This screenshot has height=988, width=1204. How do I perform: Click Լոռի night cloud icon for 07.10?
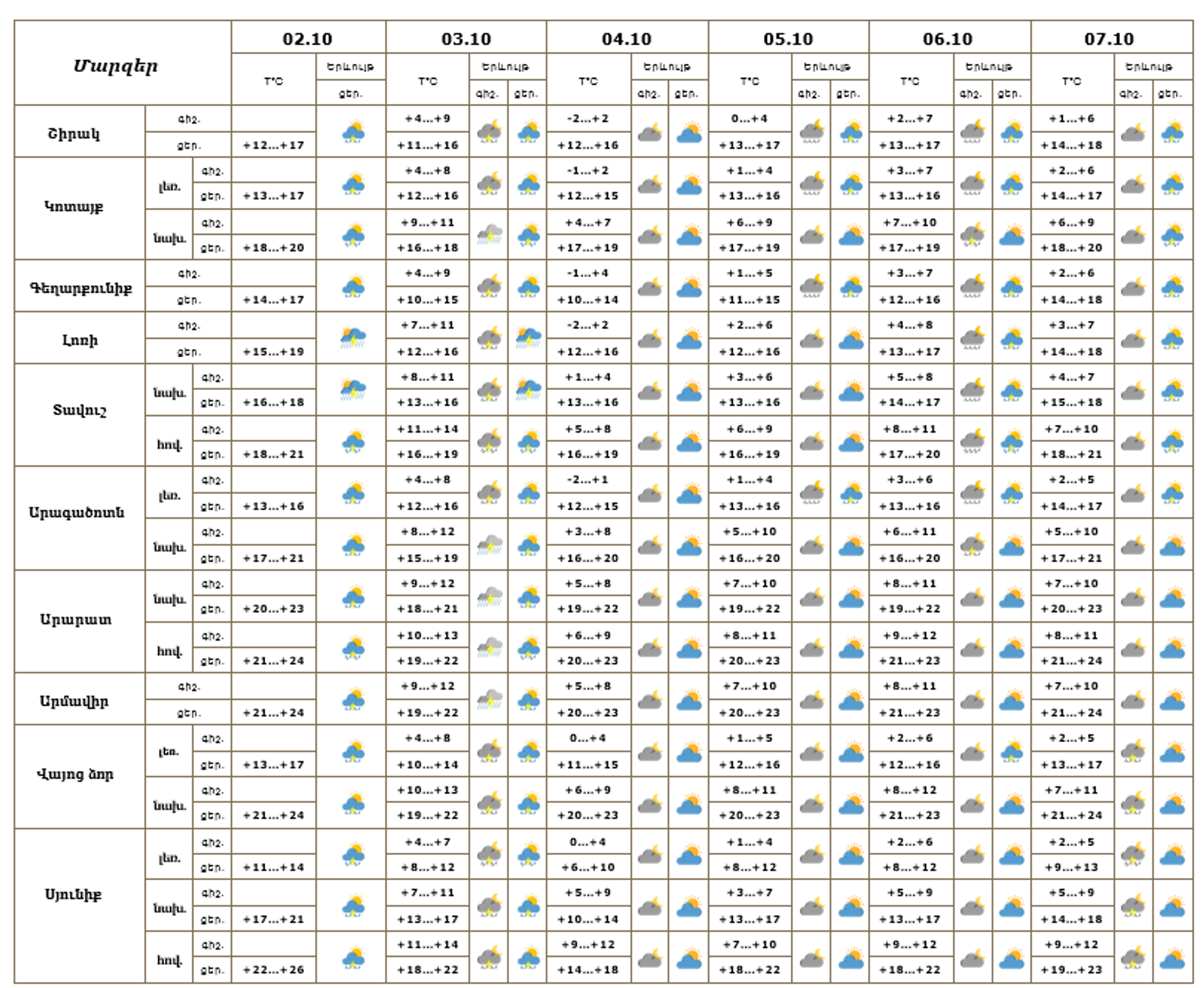click(1133, 339)
